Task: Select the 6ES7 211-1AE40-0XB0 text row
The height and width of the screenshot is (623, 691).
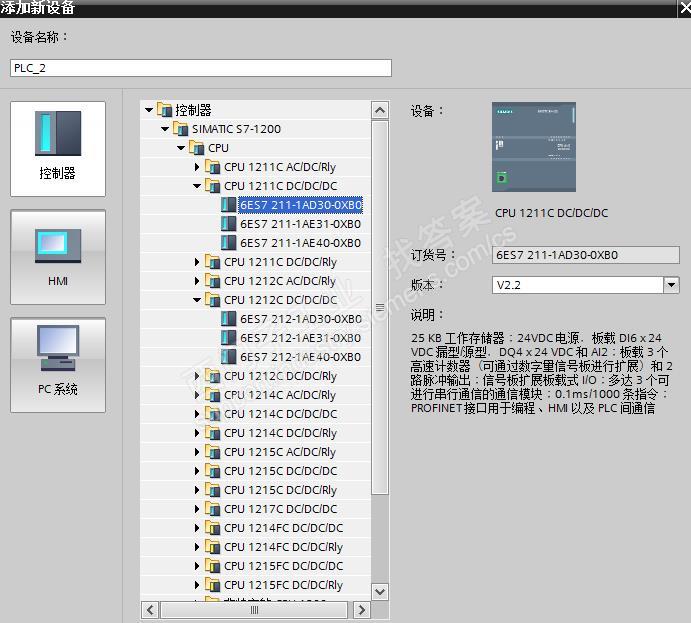Action: click(301, 243)
